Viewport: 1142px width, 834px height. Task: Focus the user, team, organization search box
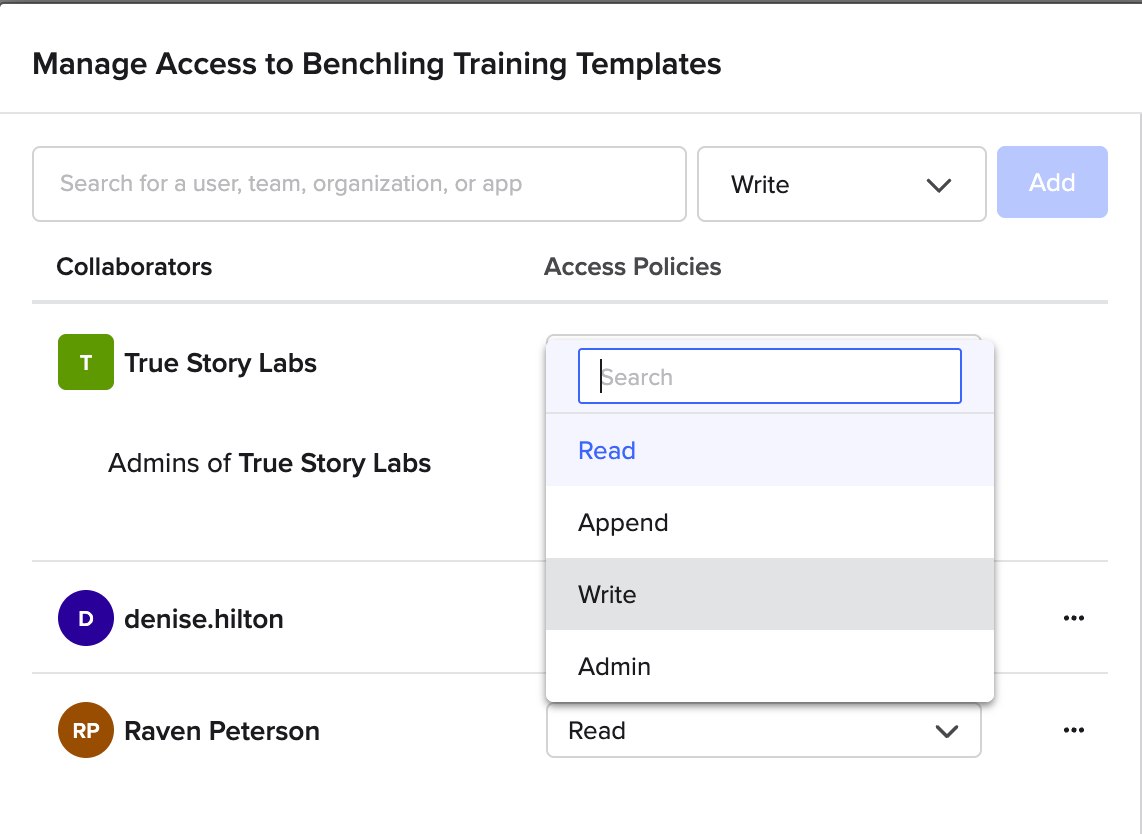(x=359, y=184)
